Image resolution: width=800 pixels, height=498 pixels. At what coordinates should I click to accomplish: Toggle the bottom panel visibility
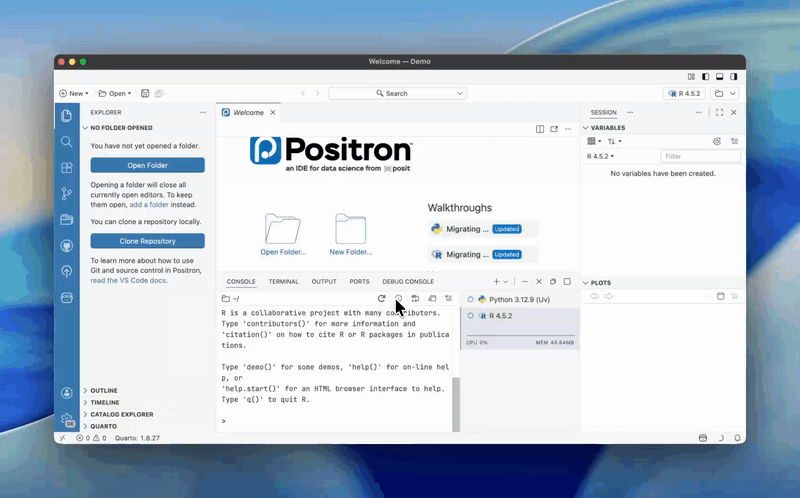(719, 77)
